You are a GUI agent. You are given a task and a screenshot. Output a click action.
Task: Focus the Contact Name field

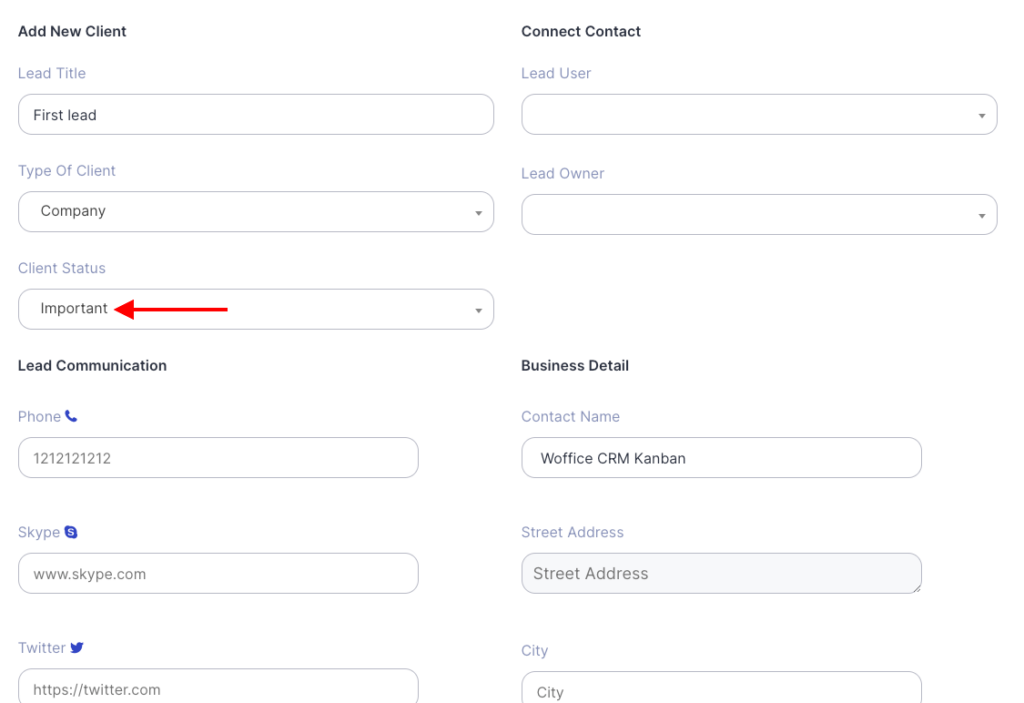tap(721, 458)
